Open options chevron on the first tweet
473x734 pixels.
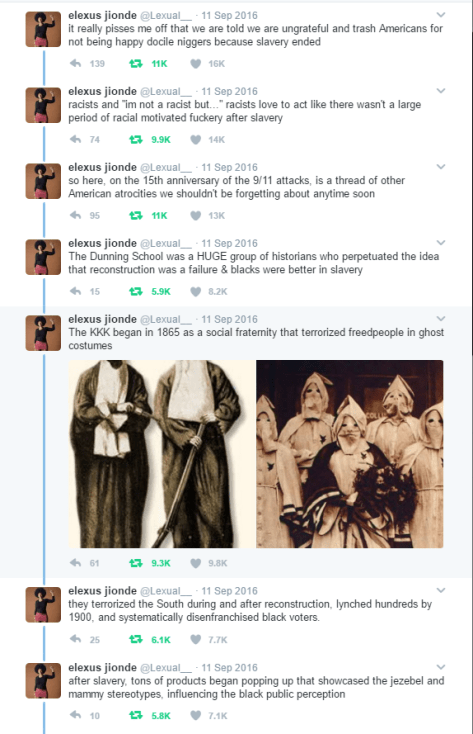441,15
